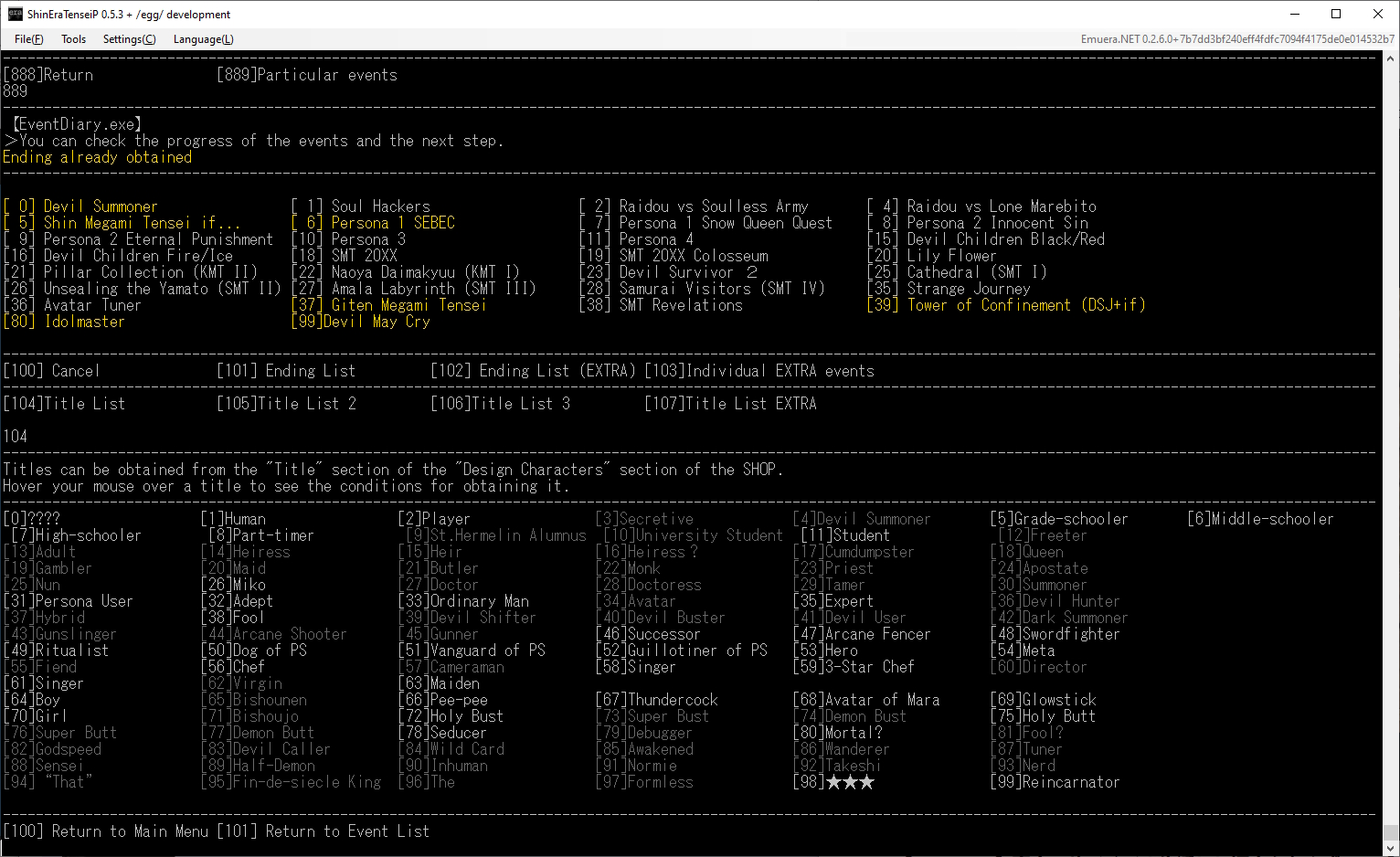The height and width of the screenshot is (857, 1400).
Task: Click [100] Return to Main Menu
Action: (106, 831)
